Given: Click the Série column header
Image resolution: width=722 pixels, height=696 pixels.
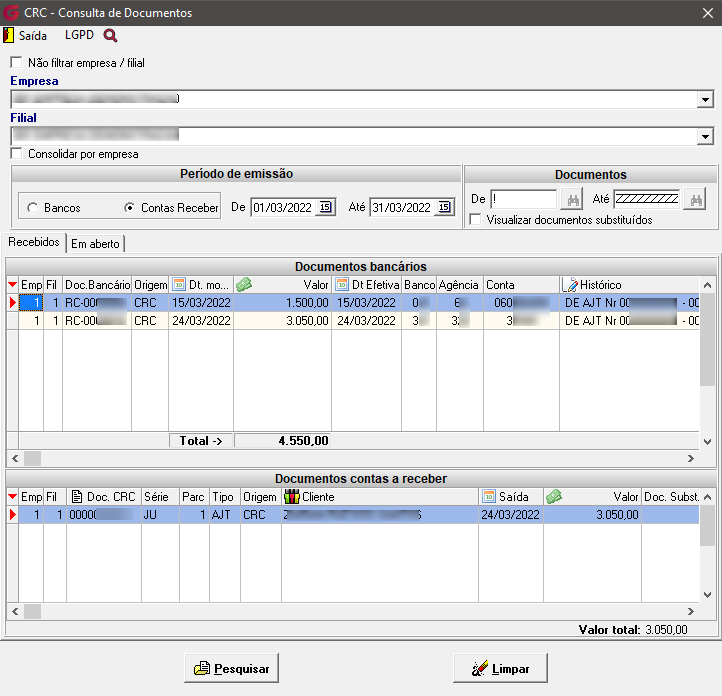Looking at the screenshot, I should (x=160, y=497).
